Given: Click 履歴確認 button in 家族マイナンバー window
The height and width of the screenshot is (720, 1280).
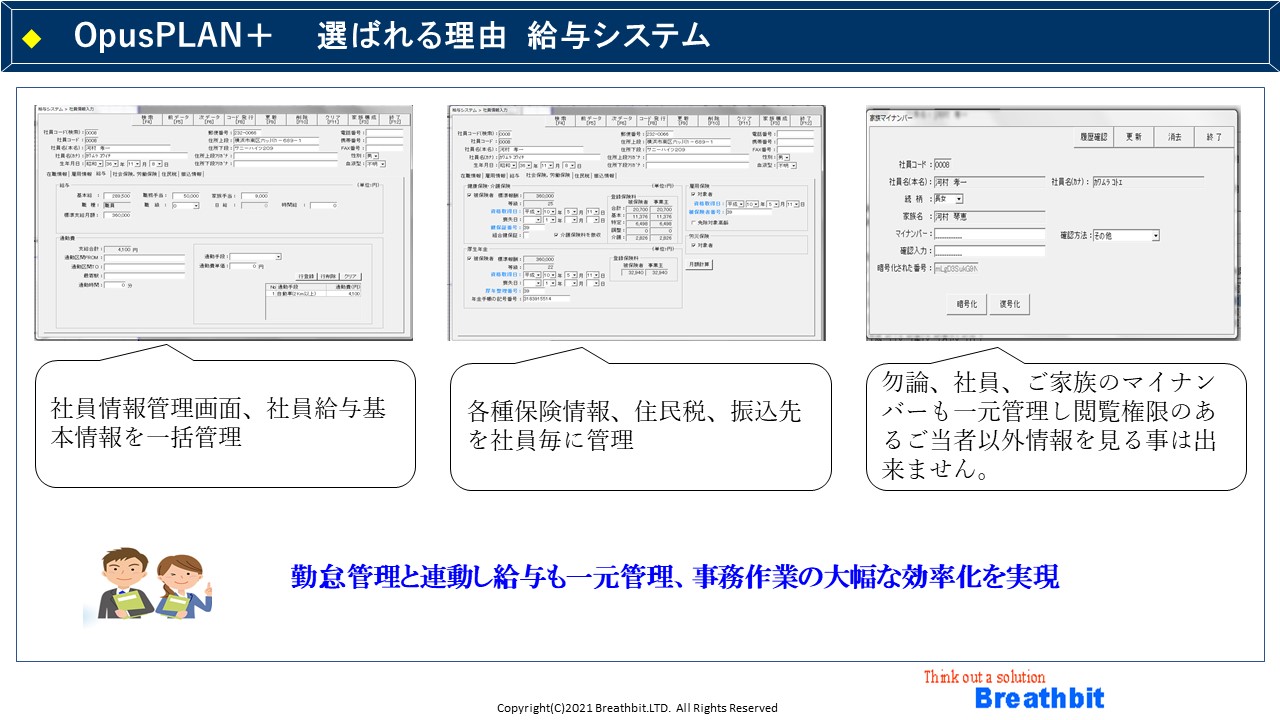Looking at the screenshot, I should pyautogui.click(x=1093, y=137).
